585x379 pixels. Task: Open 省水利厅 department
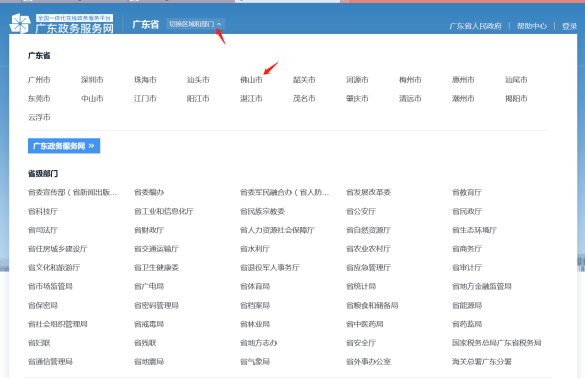click(255, 249)
